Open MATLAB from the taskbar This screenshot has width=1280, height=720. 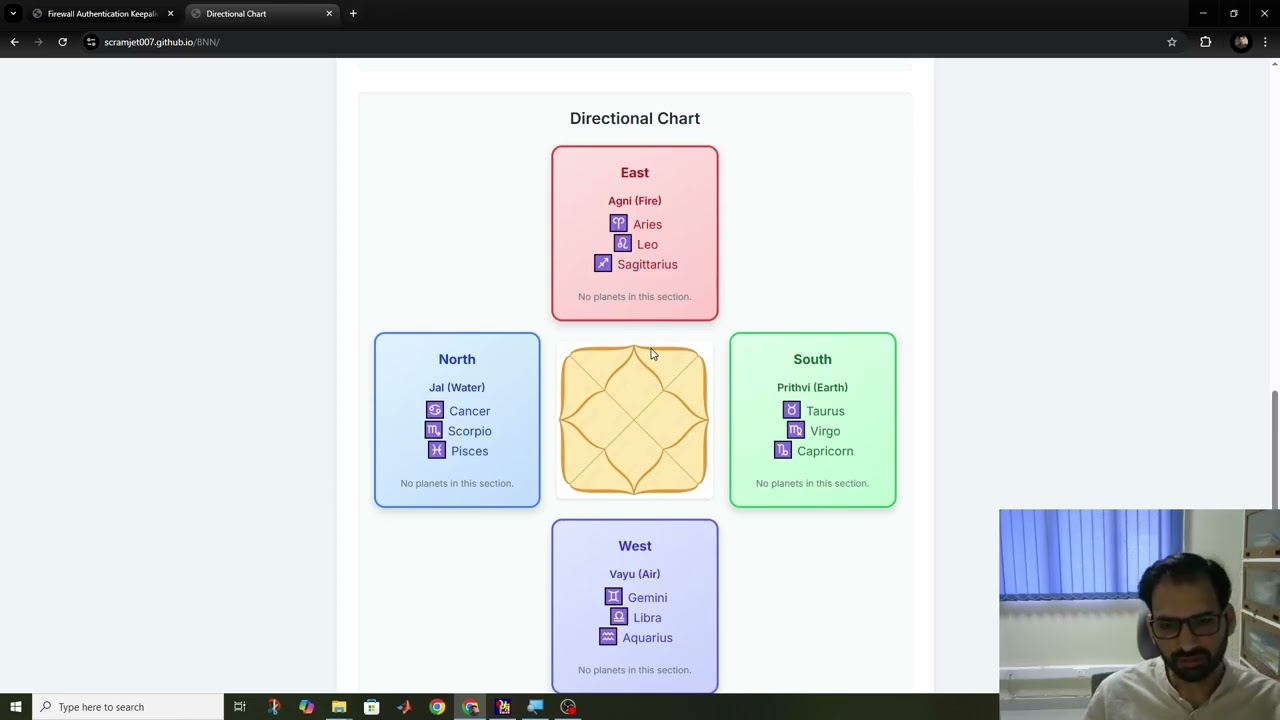(x=404, y=707)
